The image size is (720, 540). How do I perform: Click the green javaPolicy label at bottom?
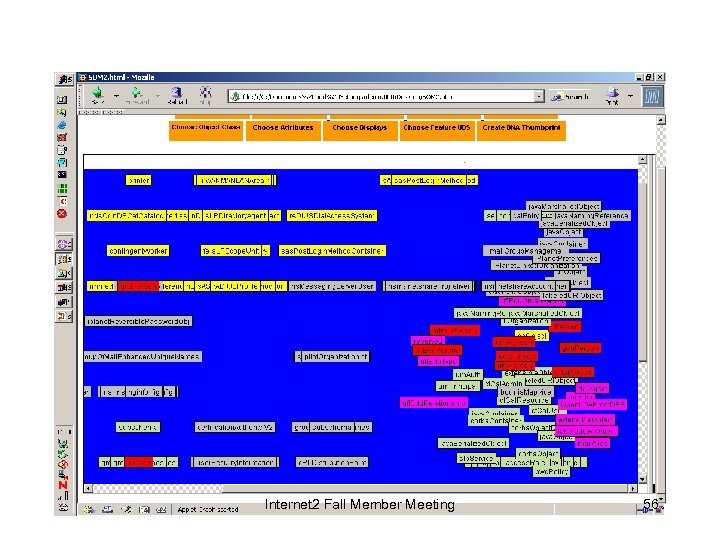pos(551,472)
